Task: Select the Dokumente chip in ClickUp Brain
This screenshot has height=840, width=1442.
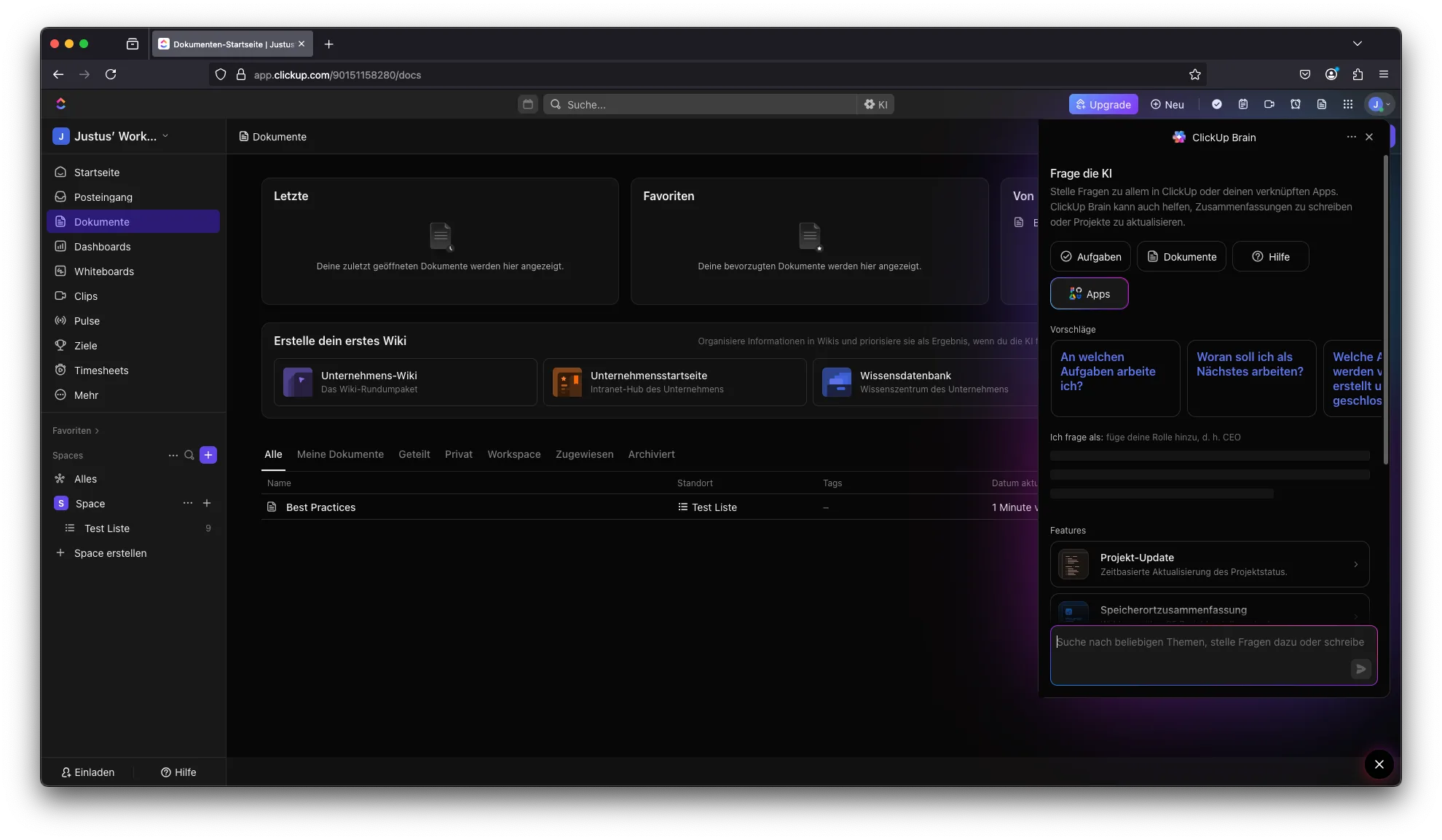Action: pyautogui.click(x=1181, y=256)
